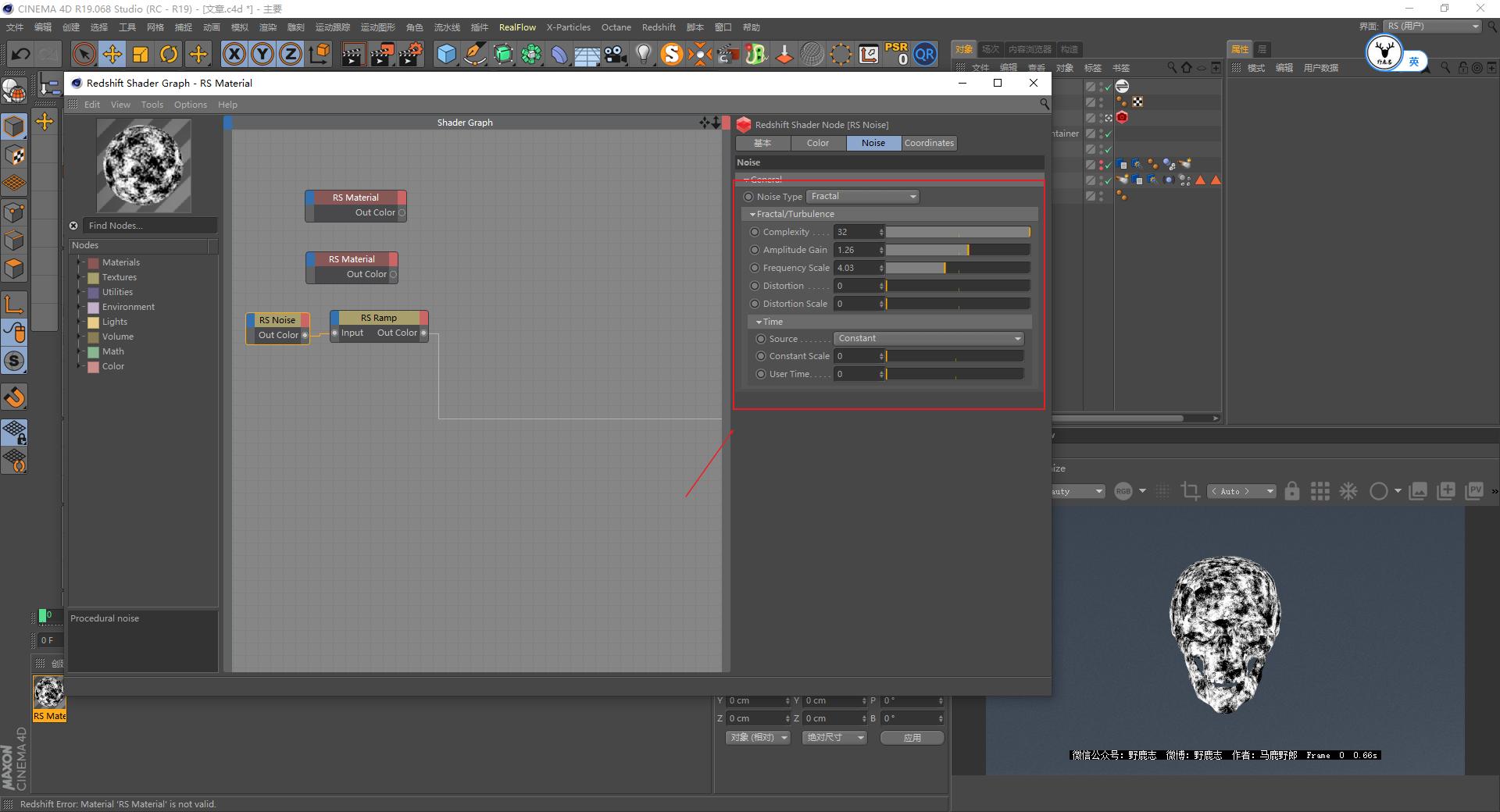This screenshot has width=1500, height=812.
Task: Open the Redshift menu in the main menu bar
Action: point(658,27)
